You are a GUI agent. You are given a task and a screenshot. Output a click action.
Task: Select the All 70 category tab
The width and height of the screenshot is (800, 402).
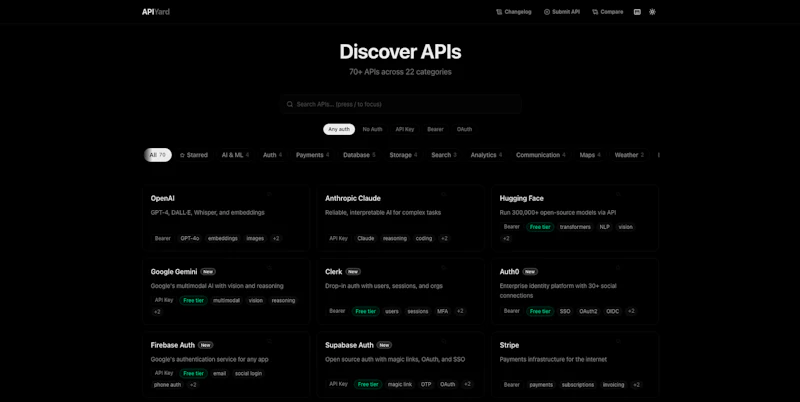coord(158,155)
